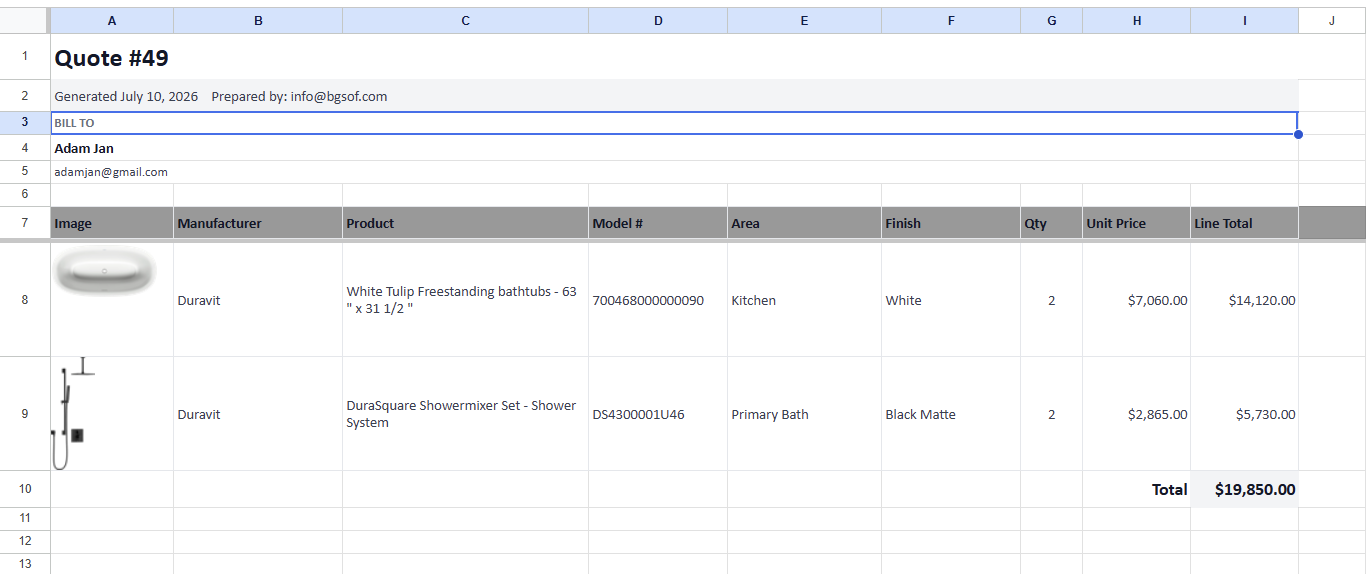The height and width of the screenshot is (574, 1366).
Task: Select column J header
Action: 1332,20
